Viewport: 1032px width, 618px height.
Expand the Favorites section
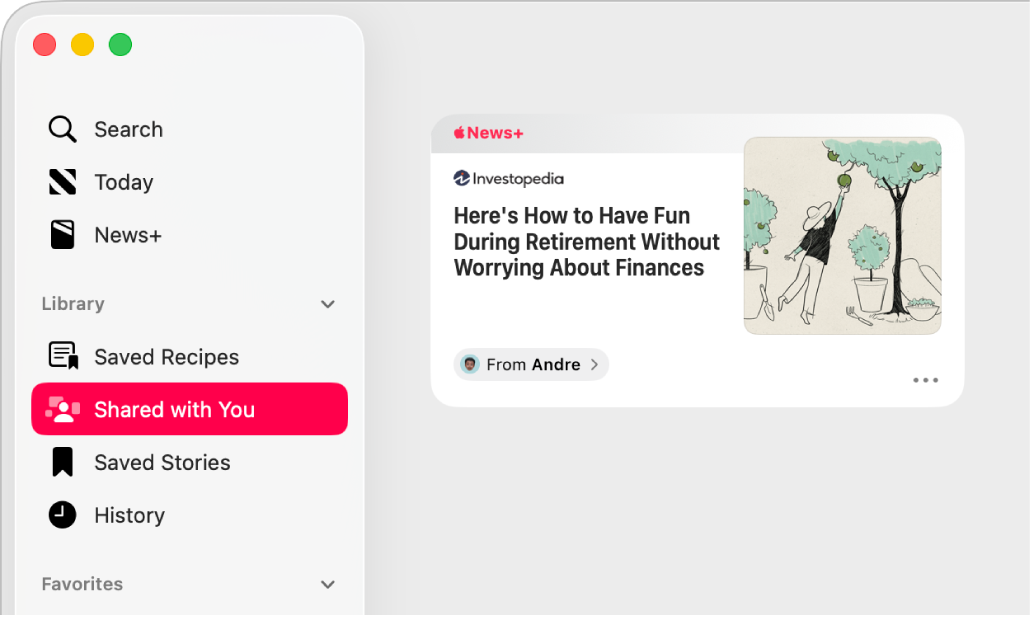coord(327,584)
